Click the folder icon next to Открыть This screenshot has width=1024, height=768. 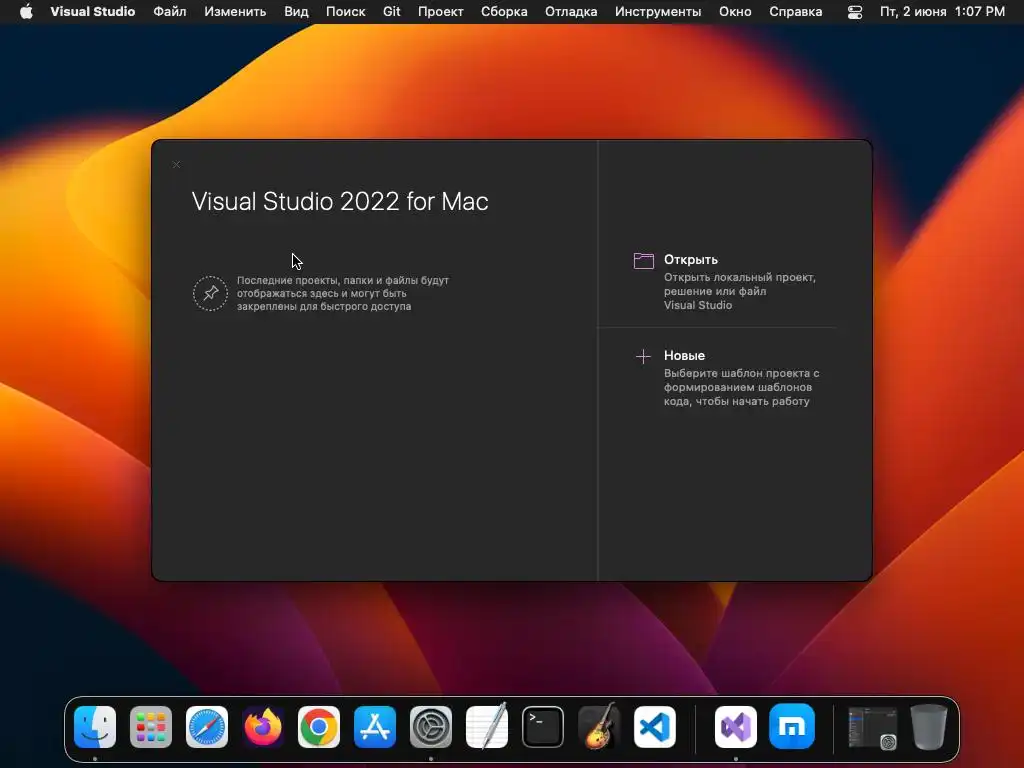point(643,261)
